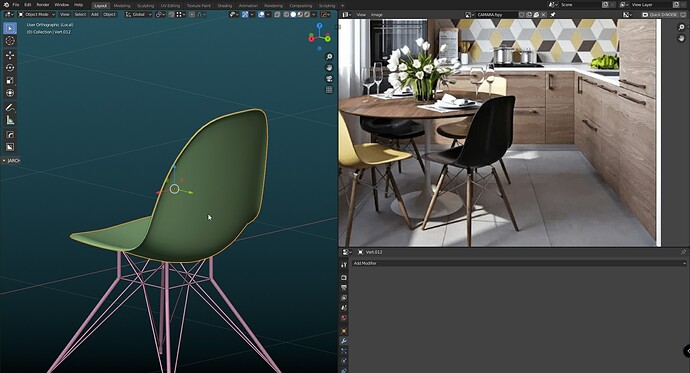Open the Object properties tab
The height and width of the screenshot is (373, 690).
344,331
